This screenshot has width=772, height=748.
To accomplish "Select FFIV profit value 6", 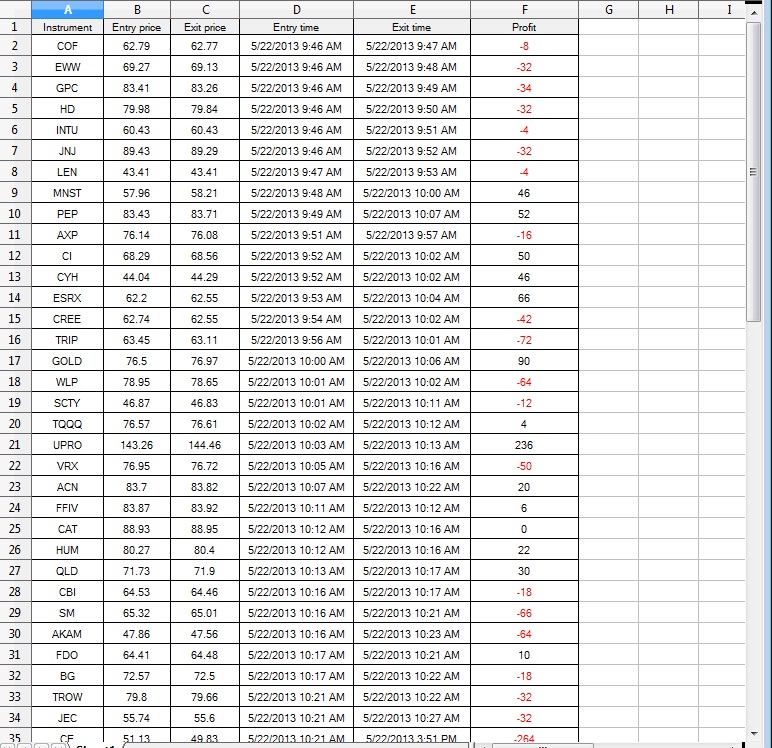I will pos(524,508).
